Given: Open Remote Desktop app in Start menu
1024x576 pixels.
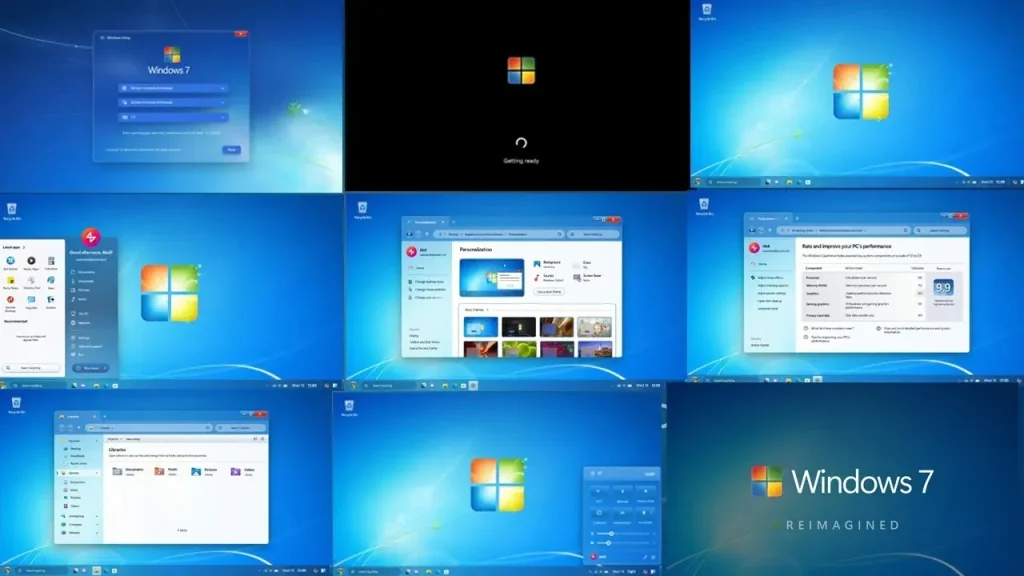Looking at the screenshot, I should [10, 303].
